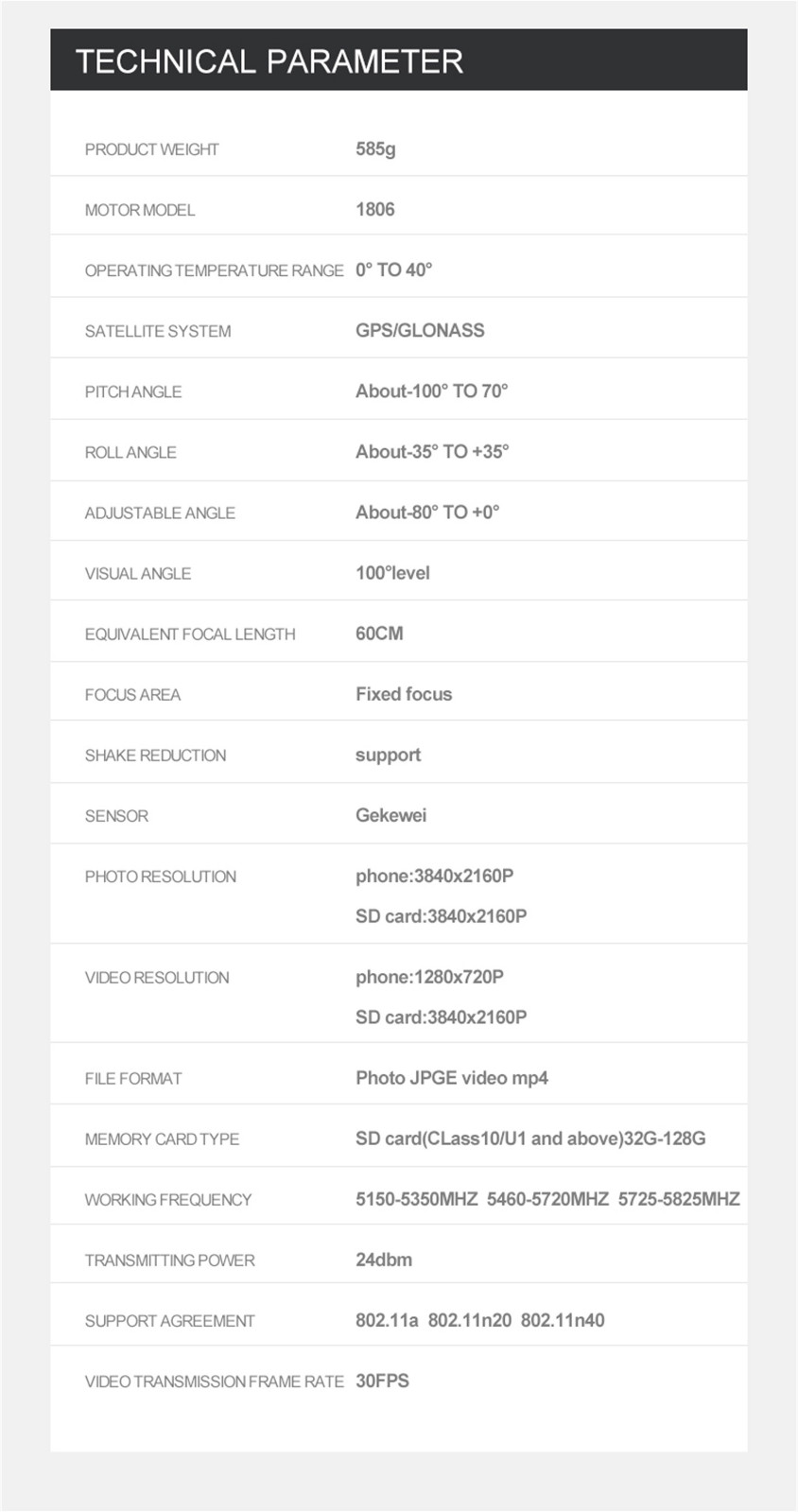Click the OPERATING TEMPERATURE RANGE label
798x1512 pixels.
tap(214, 270)
